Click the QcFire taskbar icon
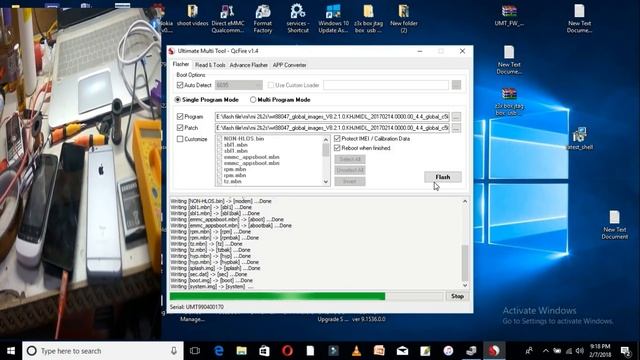 coord(494,351)
